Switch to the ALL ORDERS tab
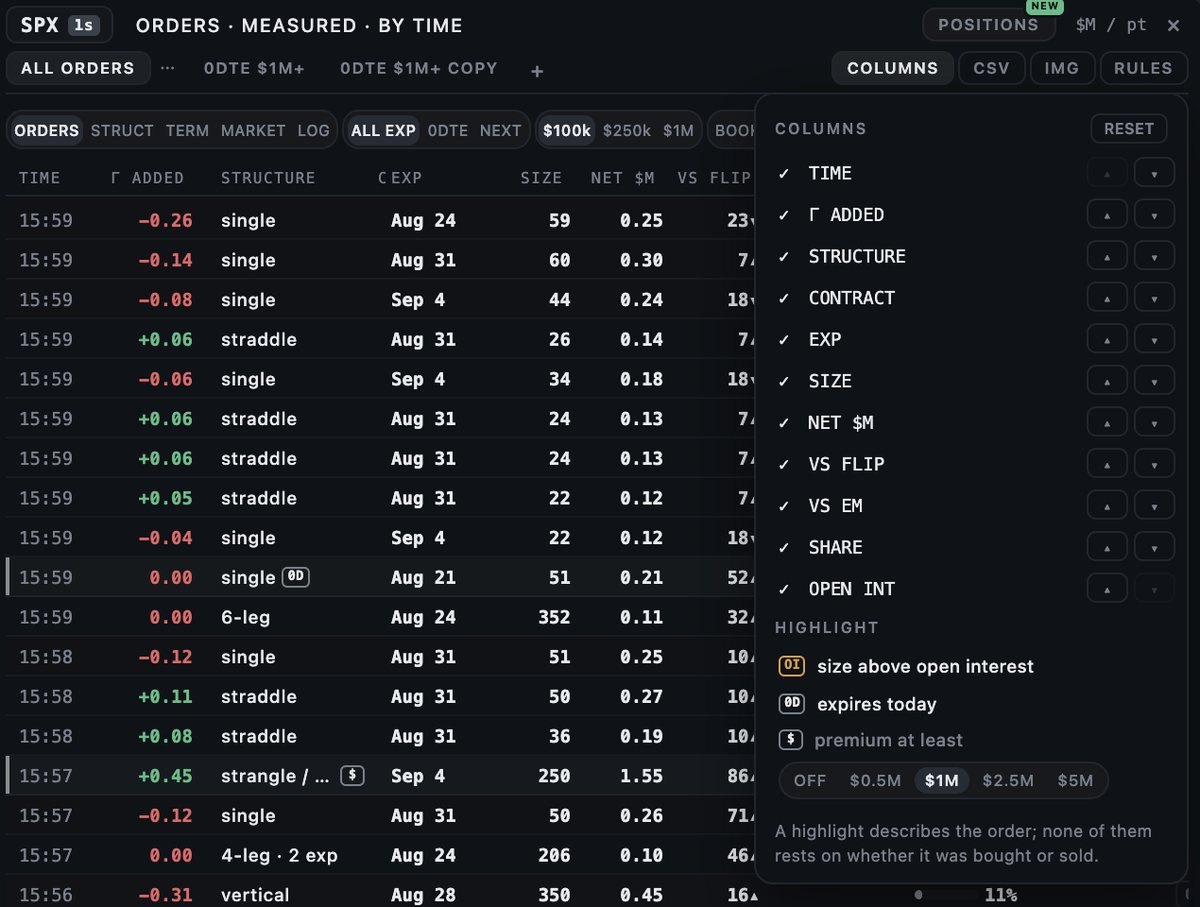The height and width of the screenshot is (907, 1200). point(78,68)
